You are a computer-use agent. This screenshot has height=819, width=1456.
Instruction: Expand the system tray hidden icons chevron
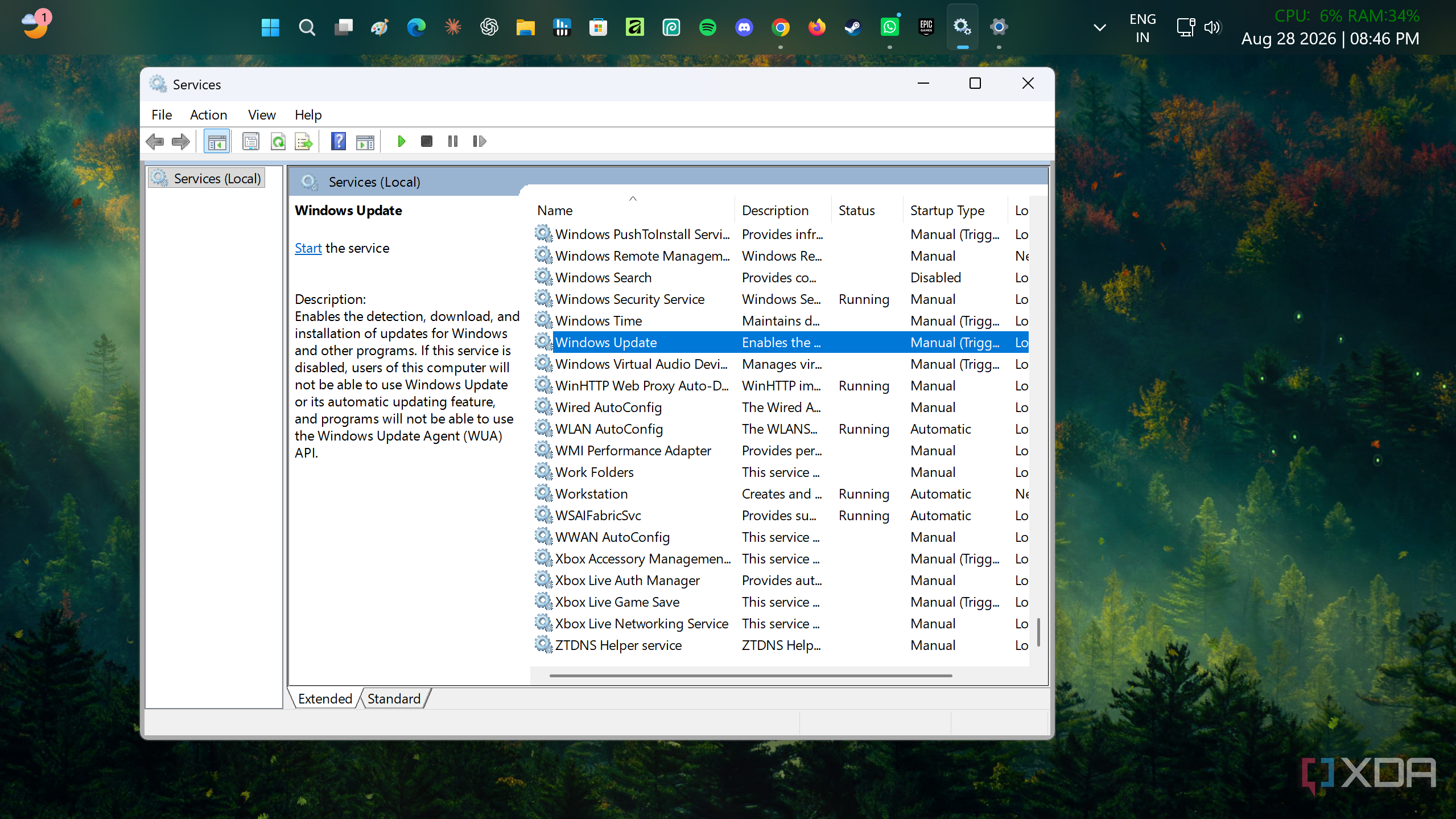(1100, 27)
